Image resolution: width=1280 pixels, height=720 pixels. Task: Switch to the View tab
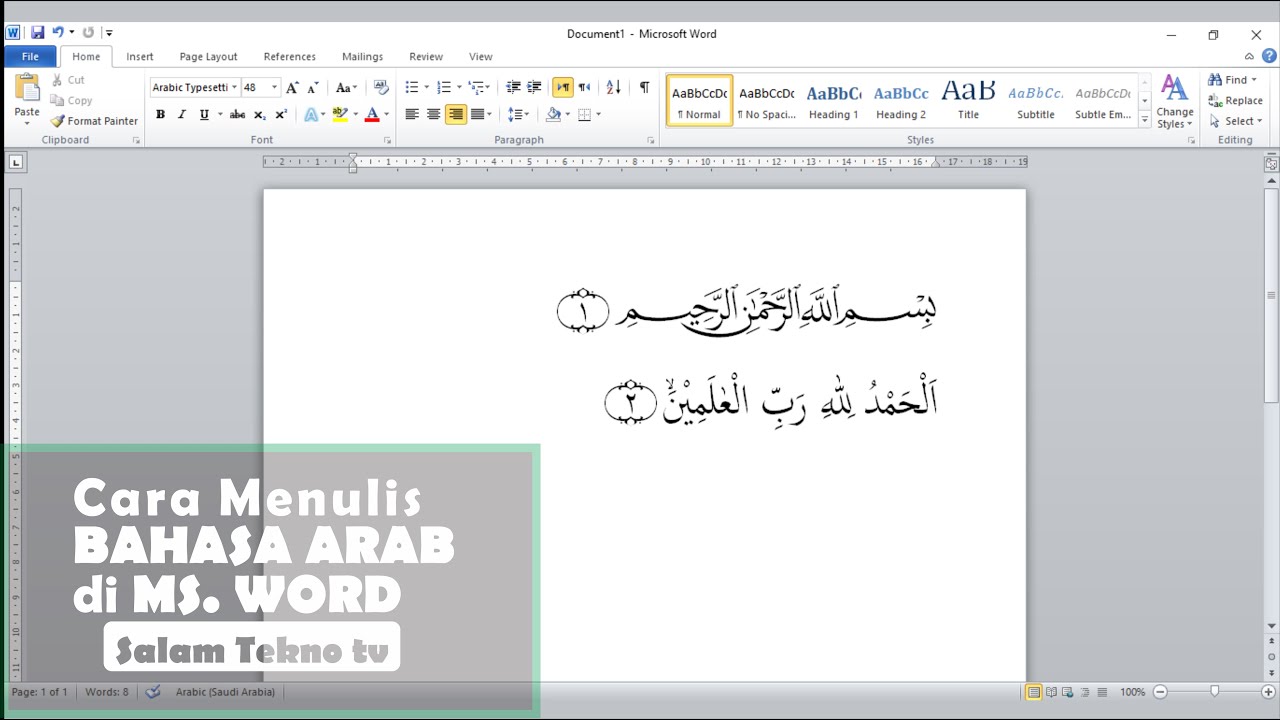pos(481,57)
